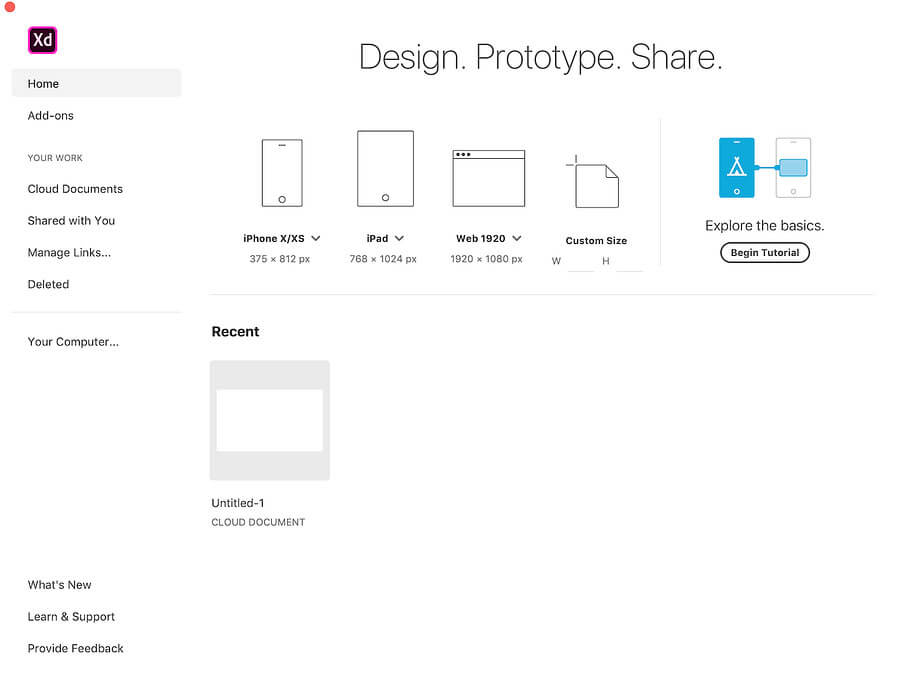
Task: Click the Adobe XD logo icon
Action: tap(41, 40)
